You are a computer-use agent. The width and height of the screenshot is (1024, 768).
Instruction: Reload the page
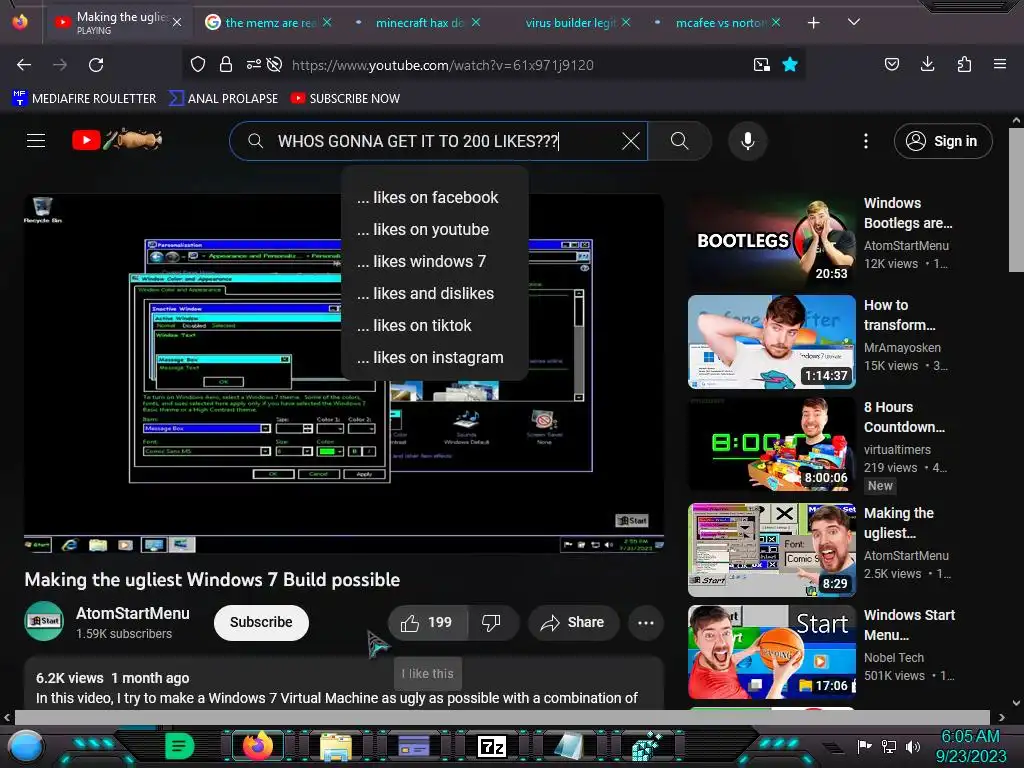click(96, 65)
